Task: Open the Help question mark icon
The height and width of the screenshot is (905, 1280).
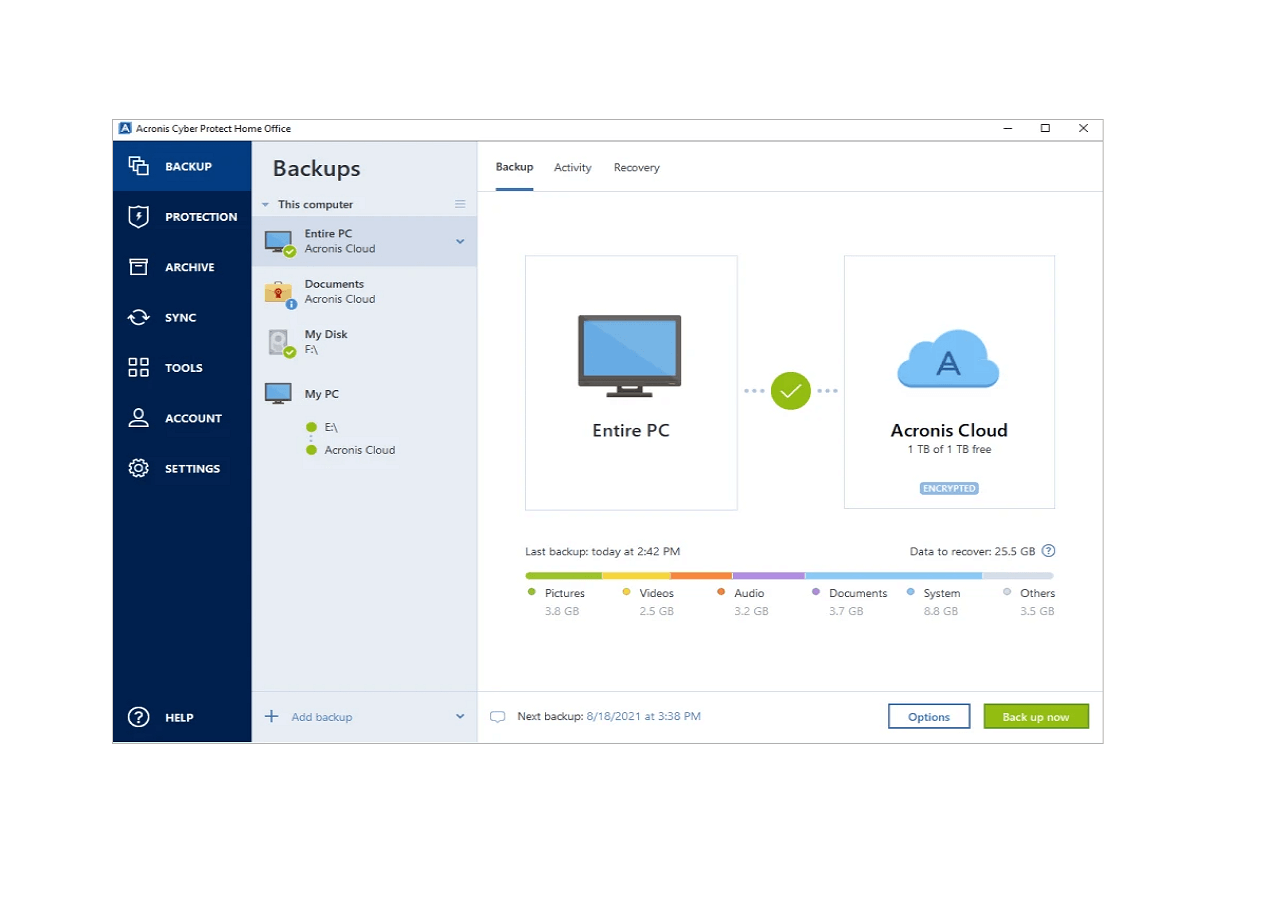Action: point(139,717)
